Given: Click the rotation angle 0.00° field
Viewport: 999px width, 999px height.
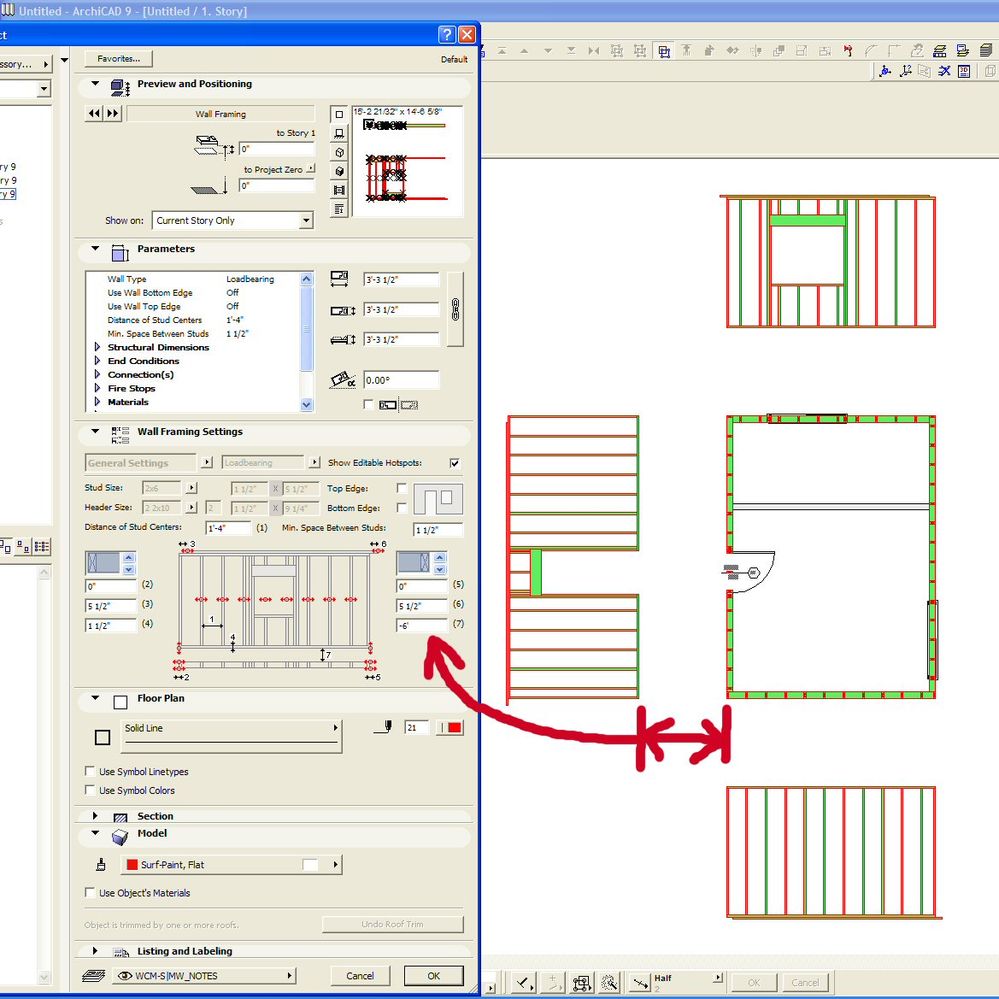Looking at the screenshot, I should 401,380.
